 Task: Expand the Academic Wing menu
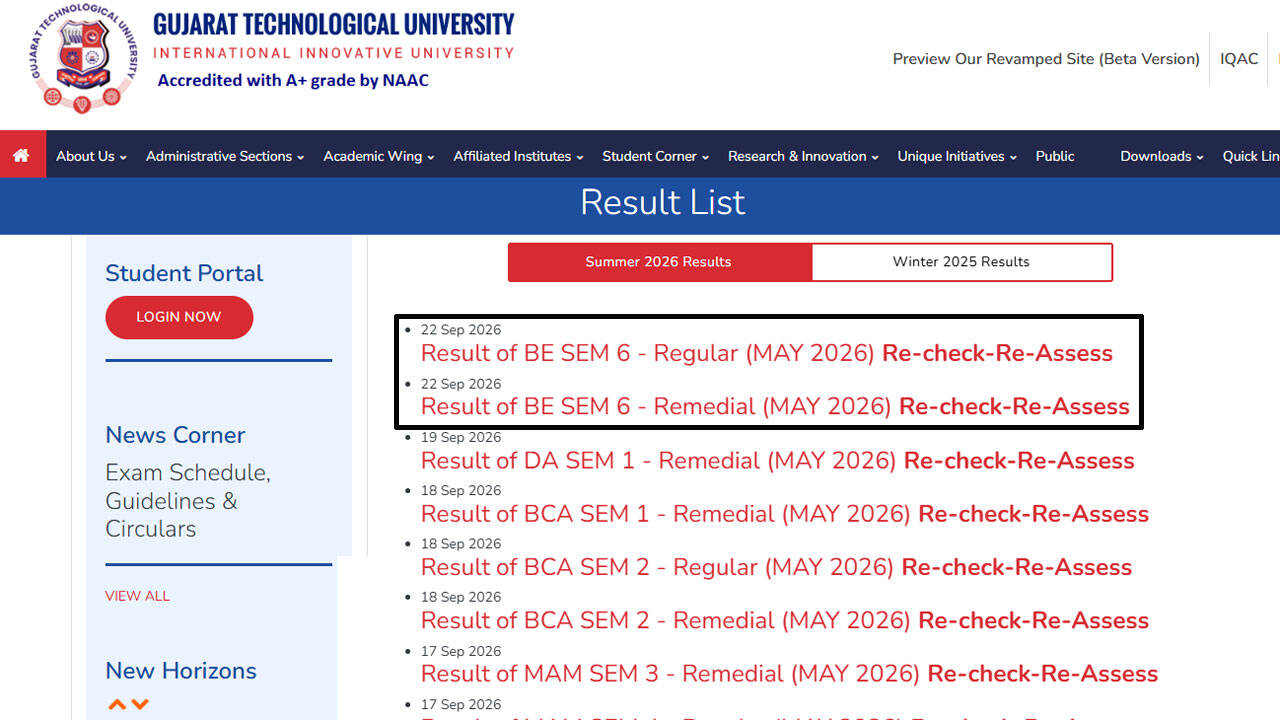point(379,156)
